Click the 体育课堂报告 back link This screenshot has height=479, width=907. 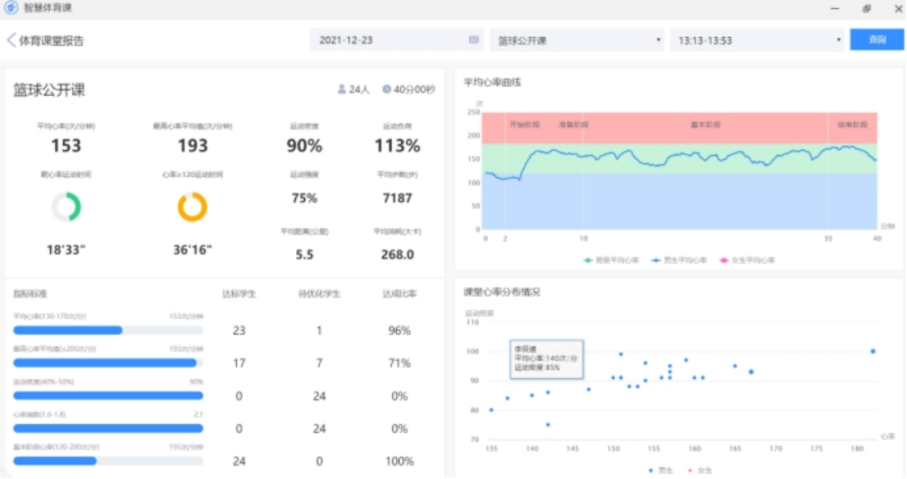point(51,41)
